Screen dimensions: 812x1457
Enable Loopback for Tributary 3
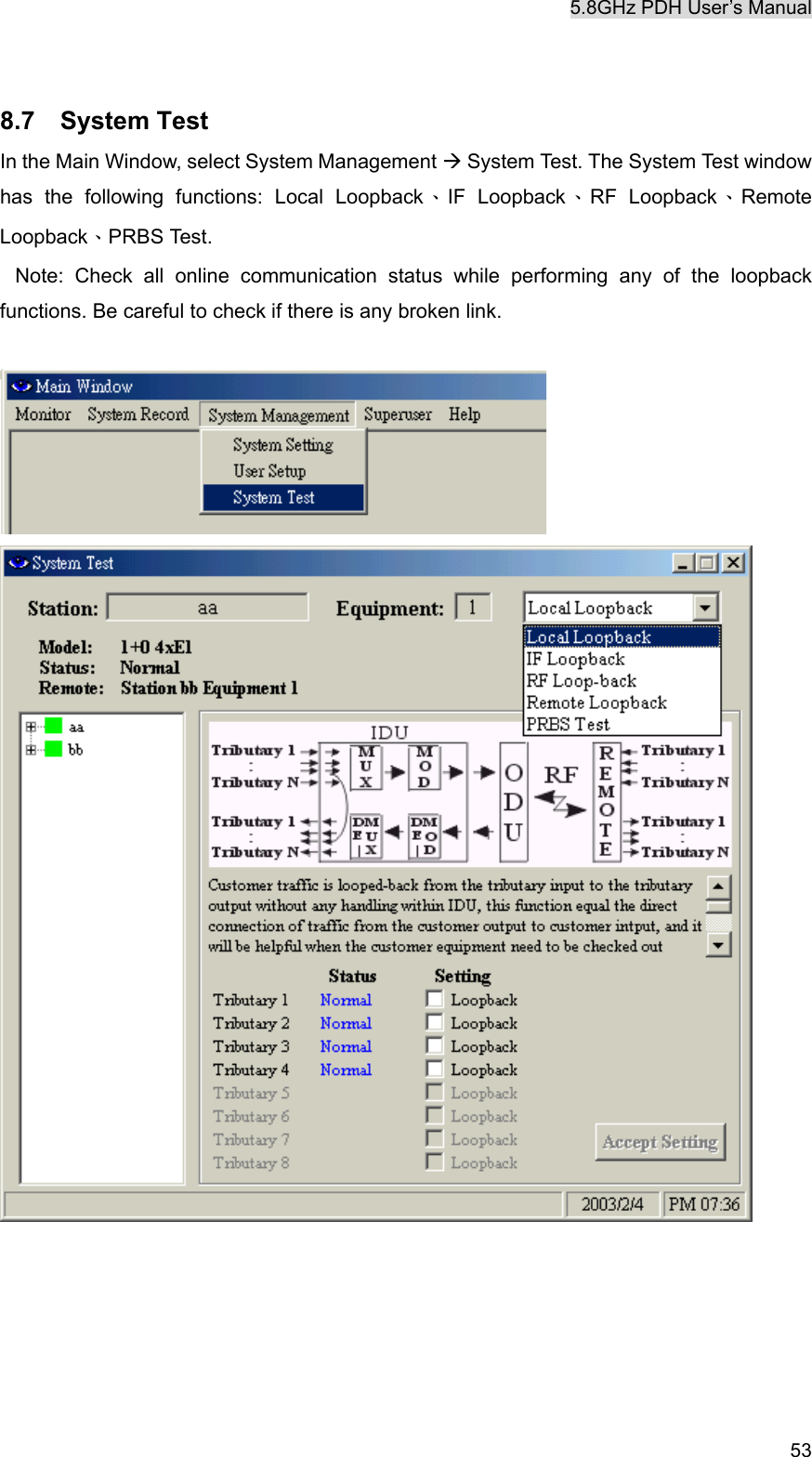434,1045
